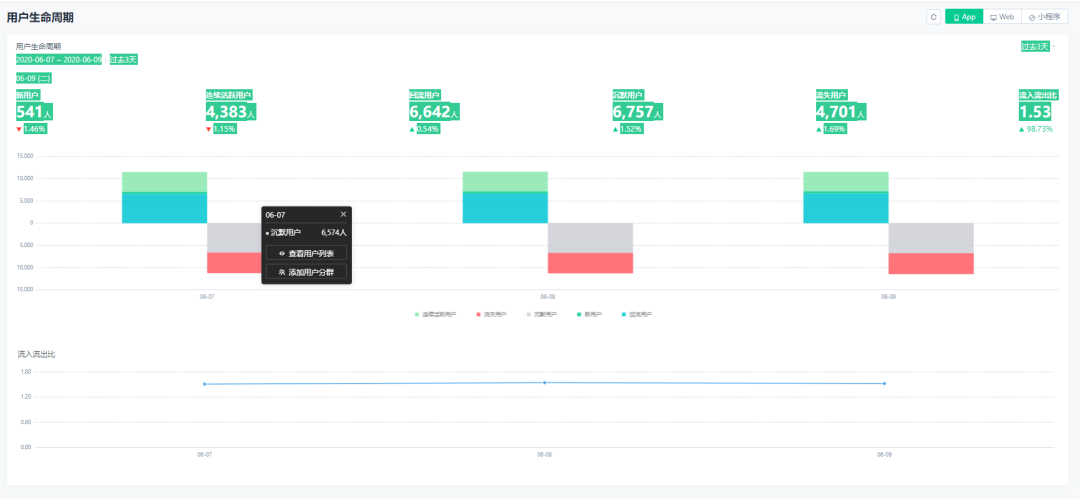Open the 过去3天 date range dropdown
Image resolution: width=1080 pixels, height=499 pixels.
click(1038, 46)
